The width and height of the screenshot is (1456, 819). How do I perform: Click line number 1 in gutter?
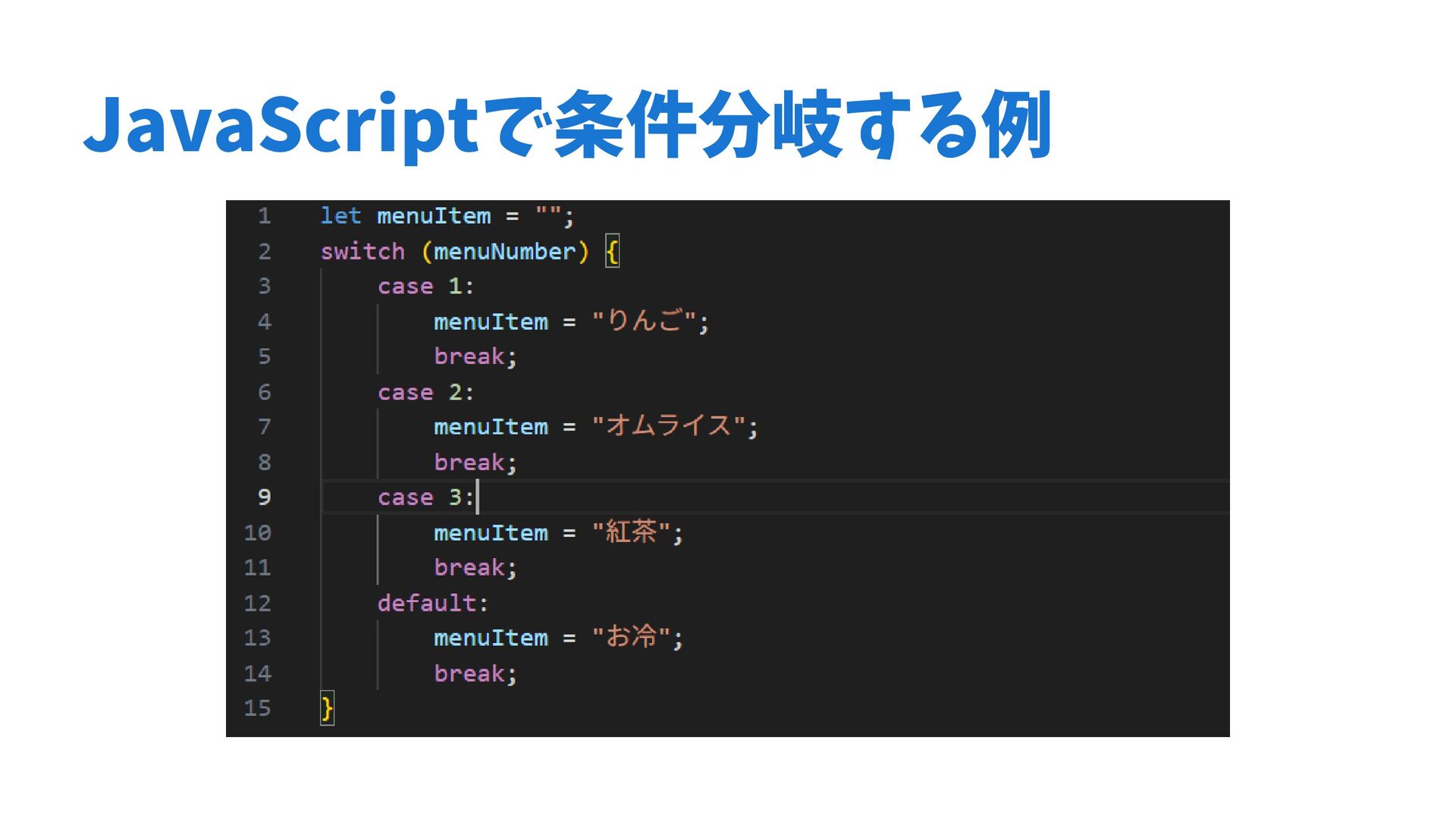tap(264, 216)
